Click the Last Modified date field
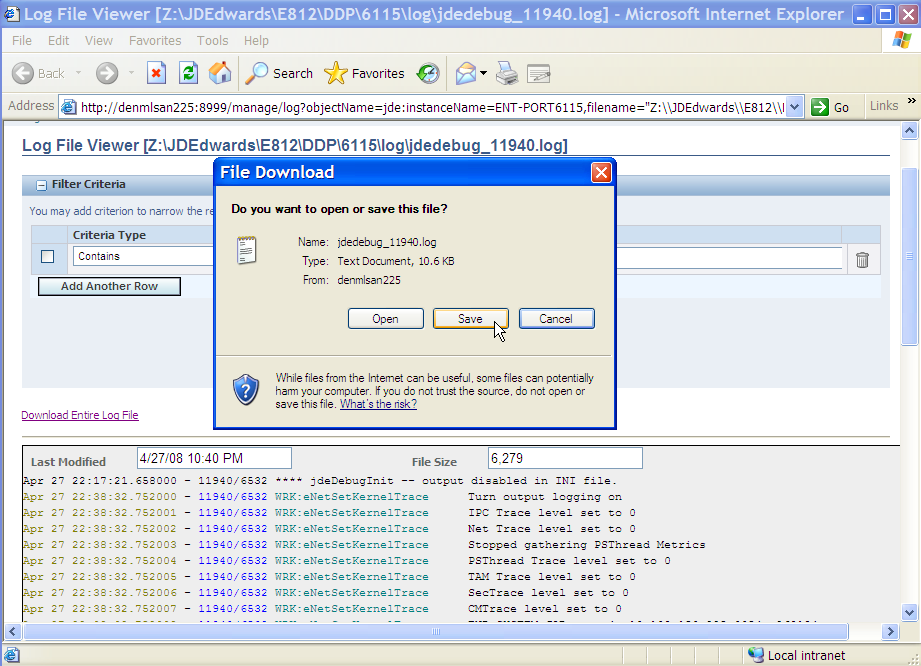The height and width of the screenshot is (666, 921). point(214,458)
